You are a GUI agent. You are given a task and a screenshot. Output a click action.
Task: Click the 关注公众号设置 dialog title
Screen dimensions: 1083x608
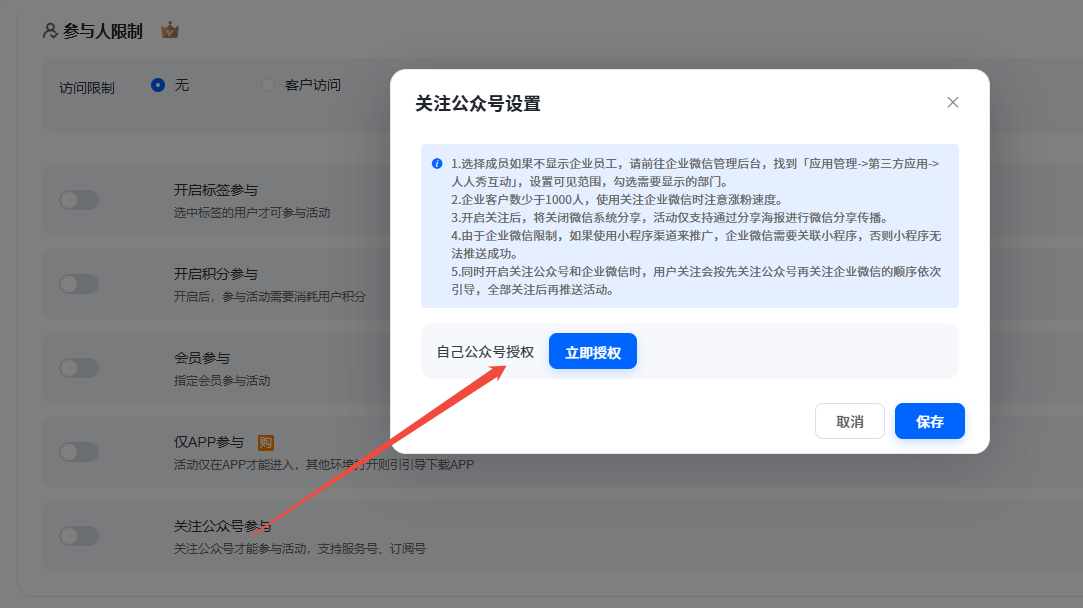[x=478, y=104]
